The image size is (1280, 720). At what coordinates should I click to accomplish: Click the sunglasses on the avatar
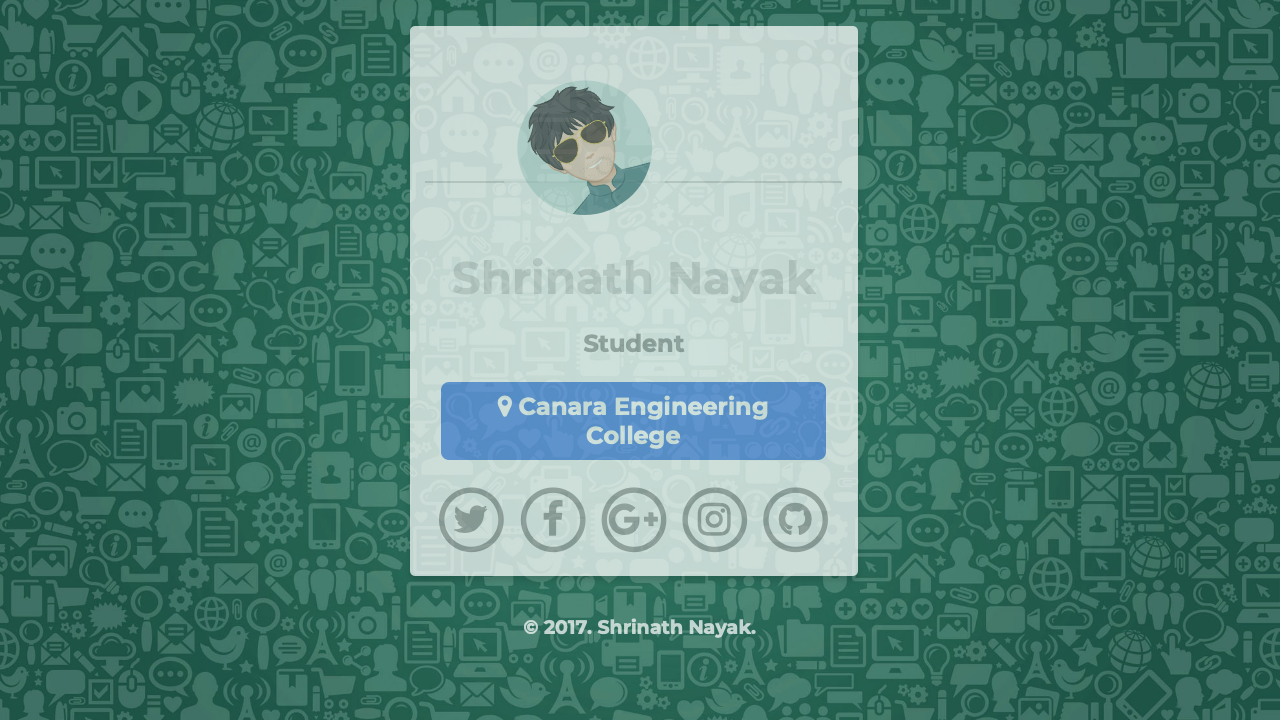tap(580, 143)
